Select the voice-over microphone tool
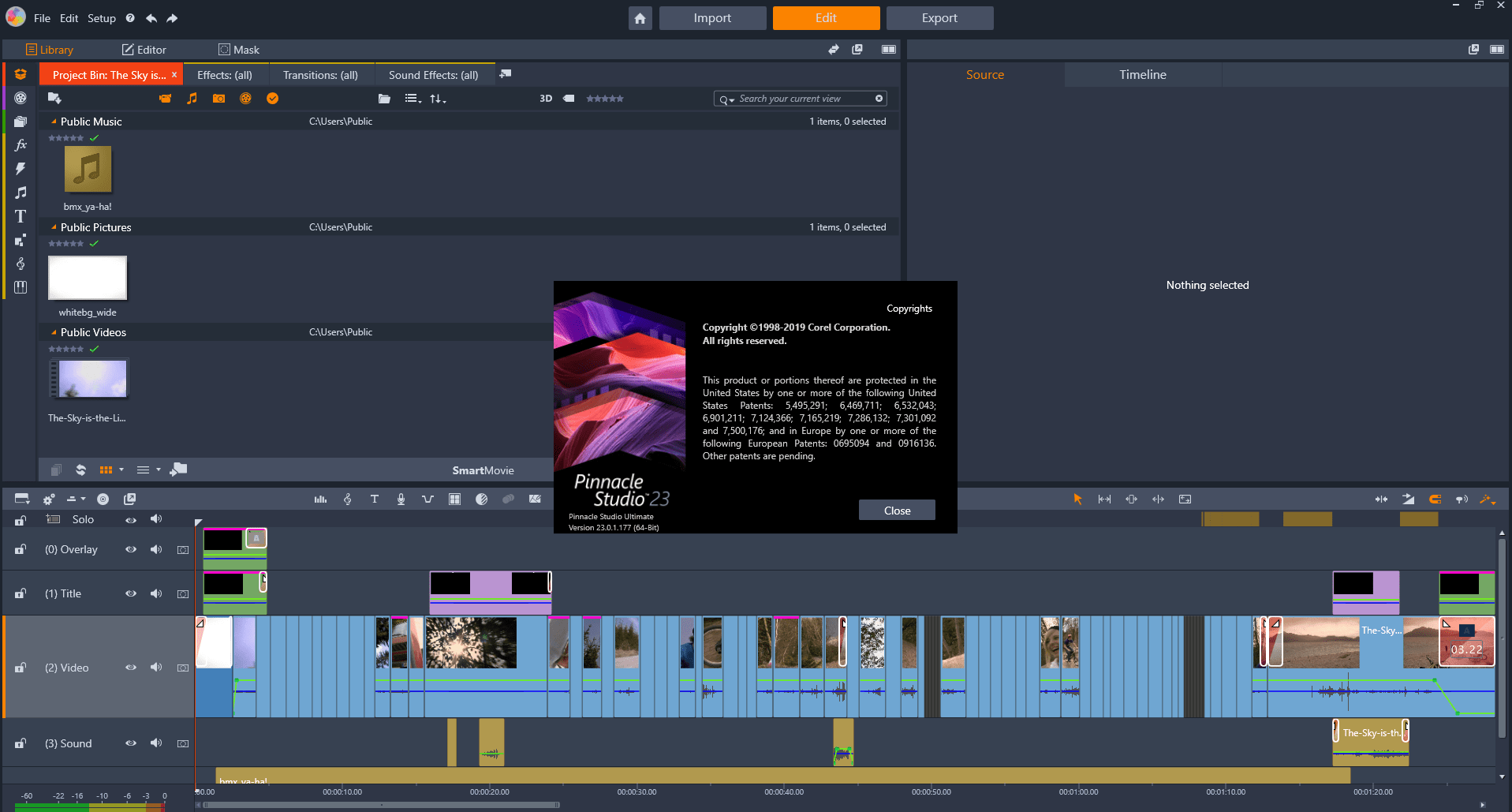 click(401, 499)
